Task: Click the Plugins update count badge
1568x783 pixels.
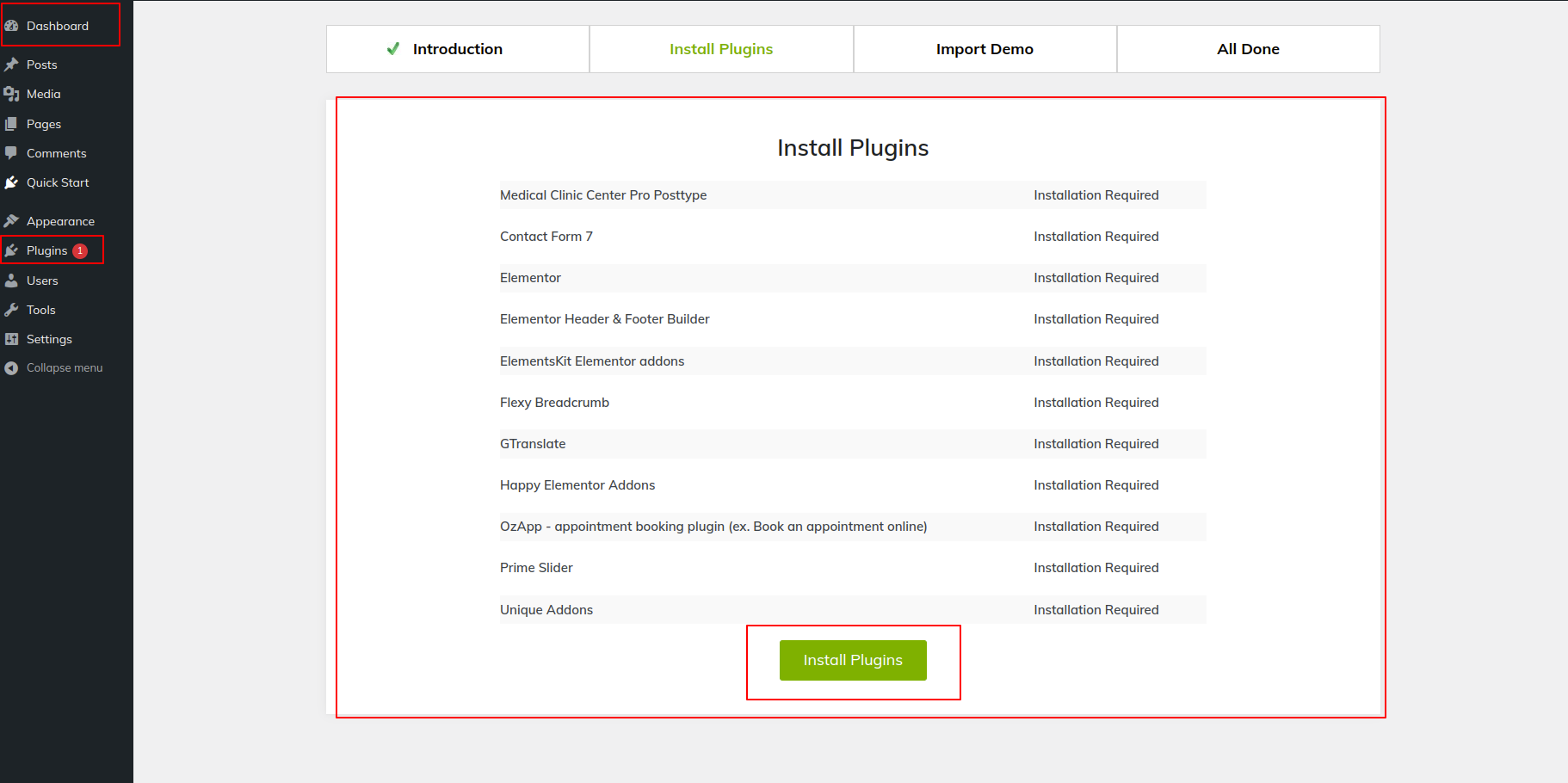Action: (80, 251)
